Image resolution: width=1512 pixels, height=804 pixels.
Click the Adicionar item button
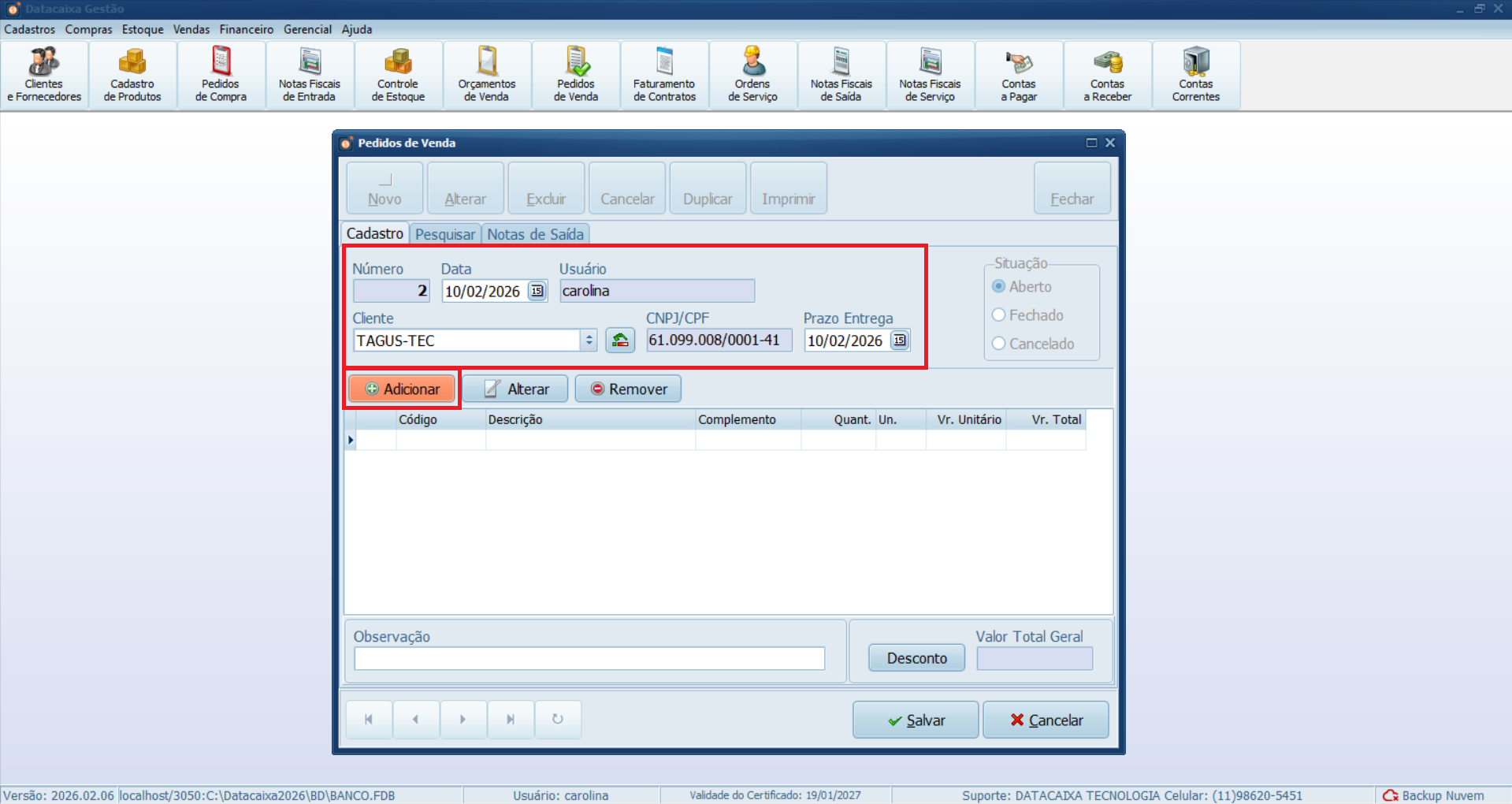pyautogui.click(x=403, y=389)
